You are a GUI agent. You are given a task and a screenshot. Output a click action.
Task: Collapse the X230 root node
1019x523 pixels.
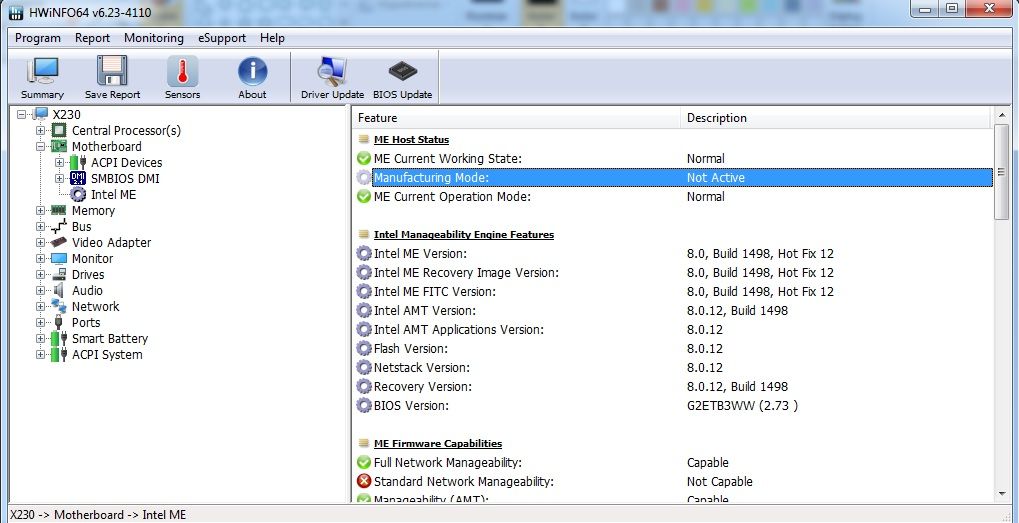pos(22,114)
